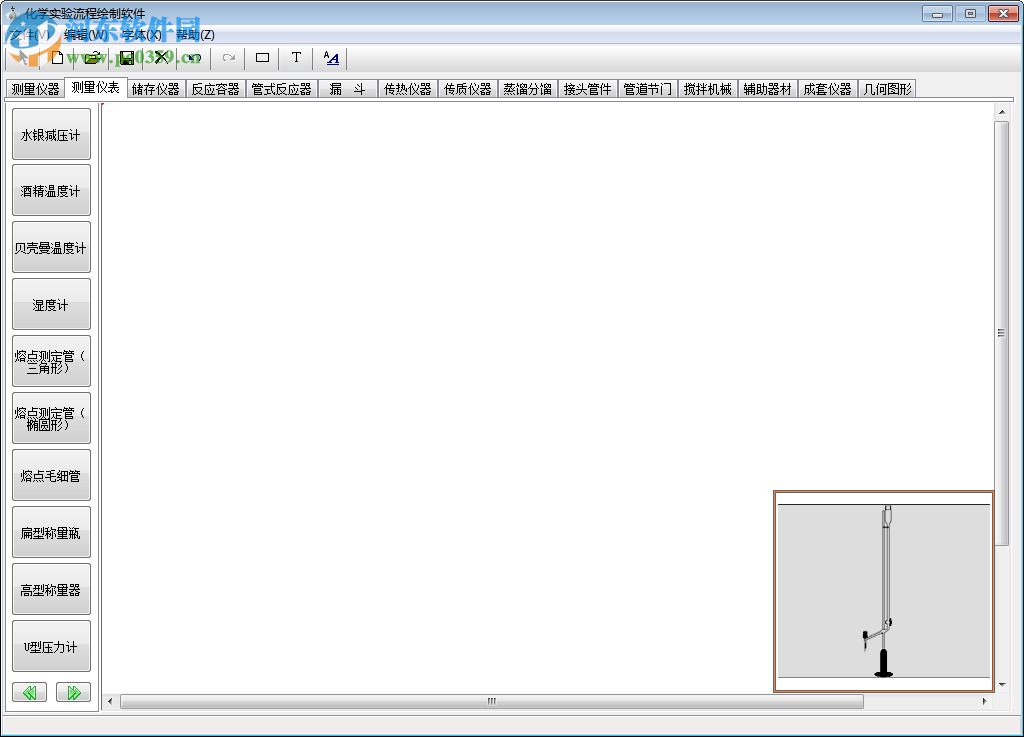The width and height of the screenshot is (1024, 737).
Task: Switch to the 储存仪器 tab
Action: tap(155, 89)
